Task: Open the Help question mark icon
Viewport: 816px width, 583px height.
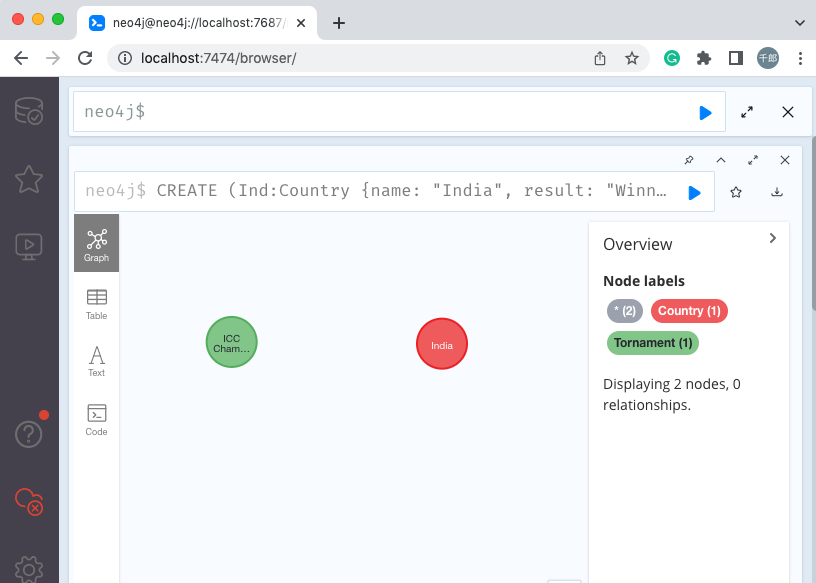Action: tap(29, 434)
